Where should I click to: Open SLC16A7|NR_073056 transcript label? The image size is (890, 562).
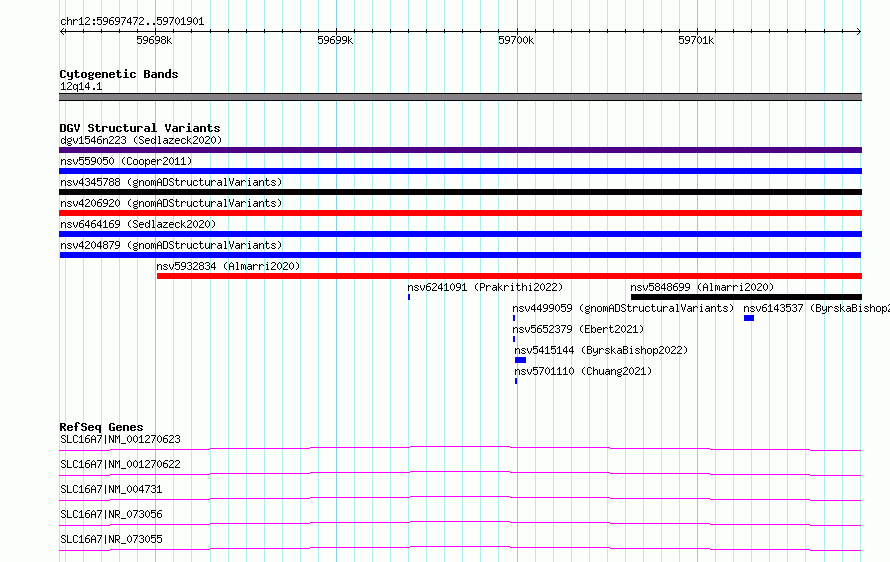click(111, 514)
